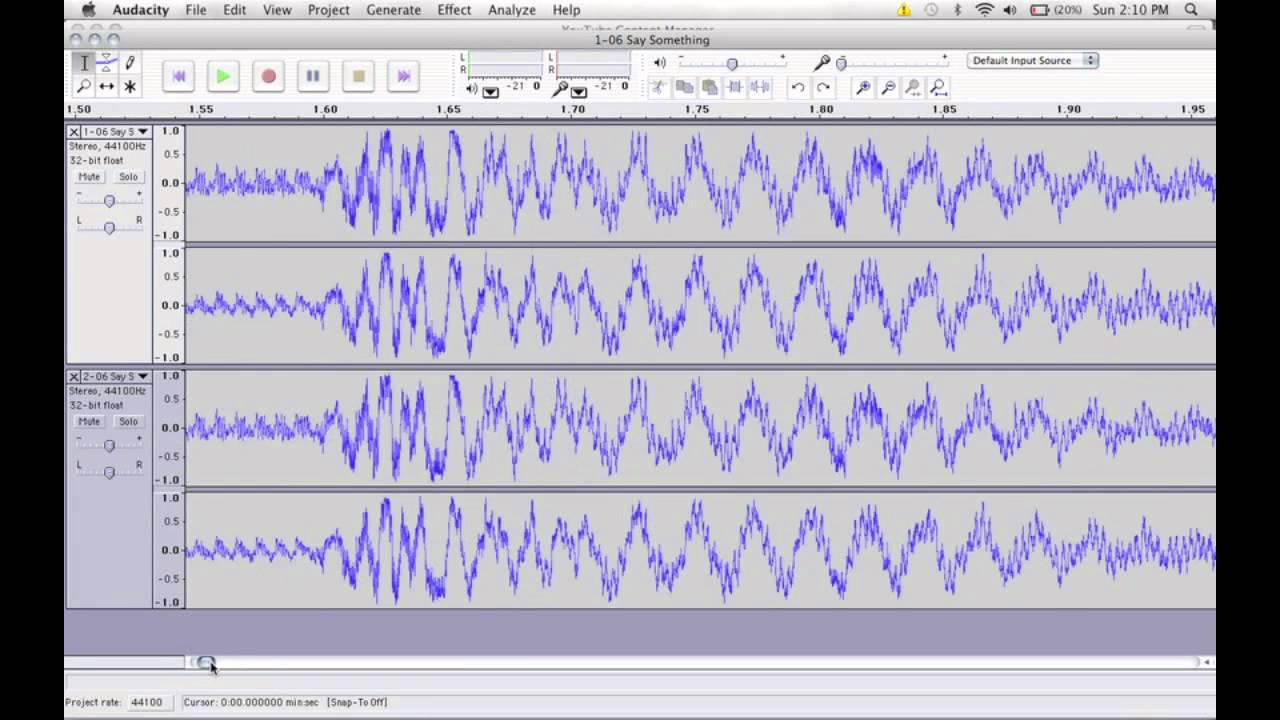Select the Time Shift tool
The width and height of the screenshot is (1280, 720).
[106, 87]
